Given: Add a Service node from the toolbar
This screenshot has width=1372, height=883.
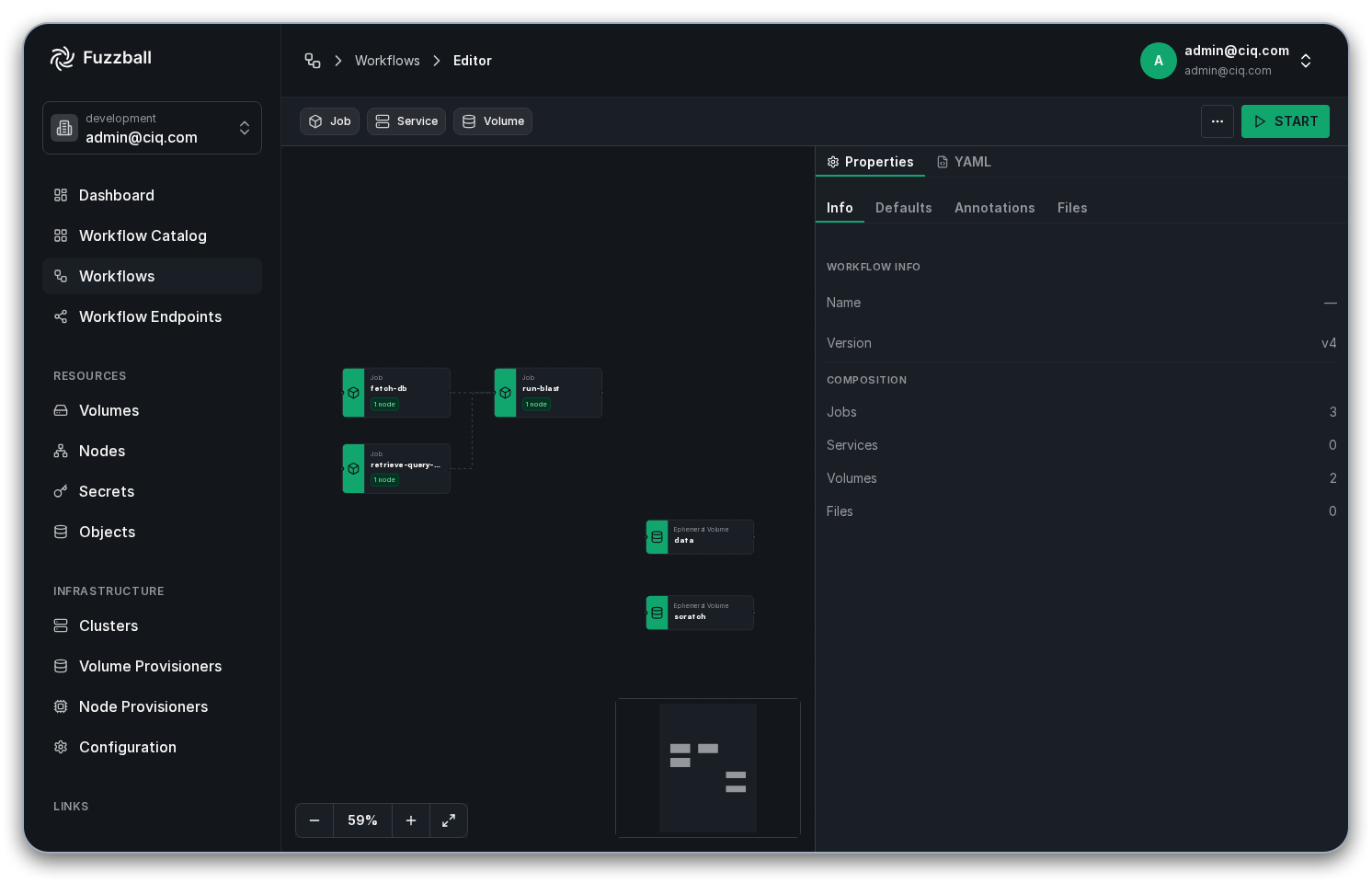Looking at the screenshot, I should 406,121.
